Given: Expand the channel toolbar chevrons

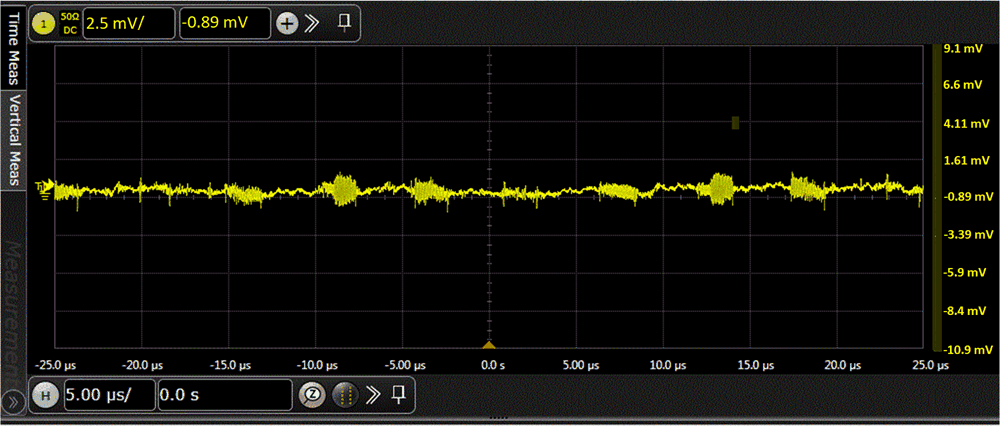Looking at the screenshot, I should click(x=312, y=23).
